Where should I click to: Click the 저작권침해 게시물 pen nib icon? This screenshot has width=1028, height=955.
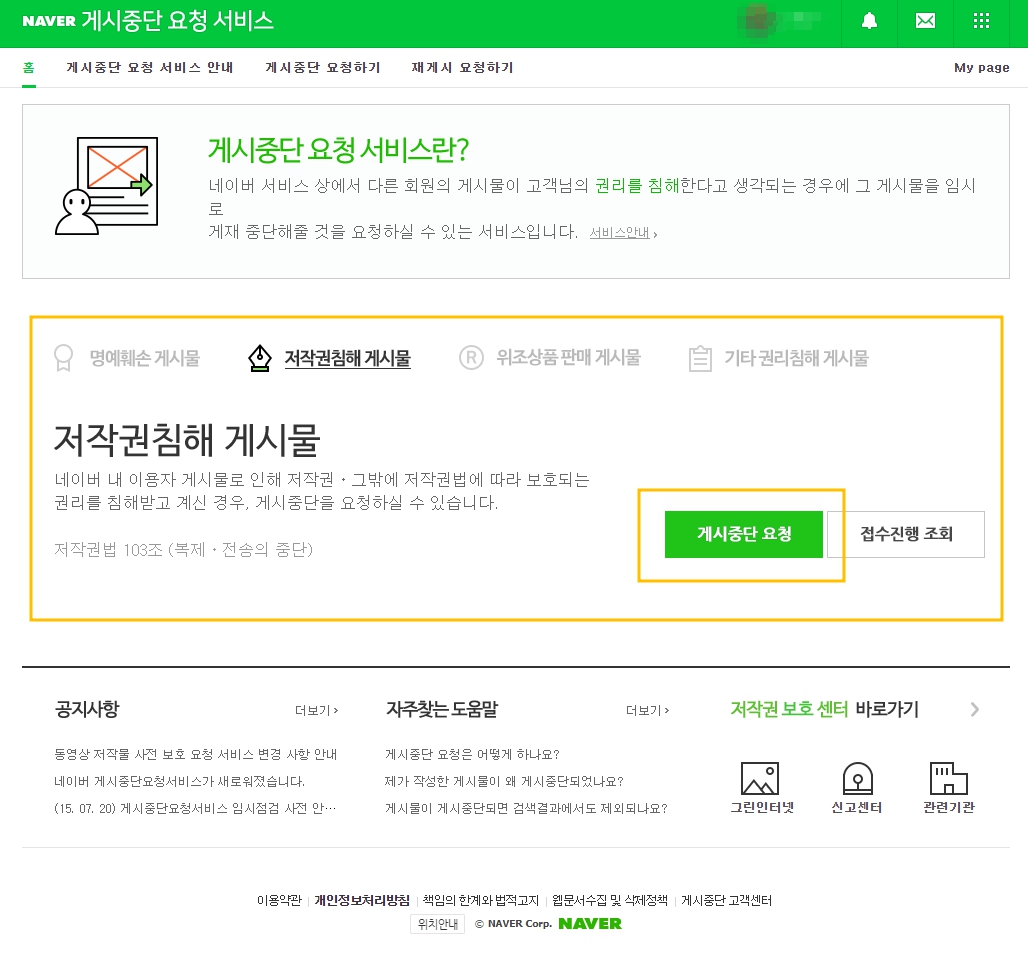259,357
